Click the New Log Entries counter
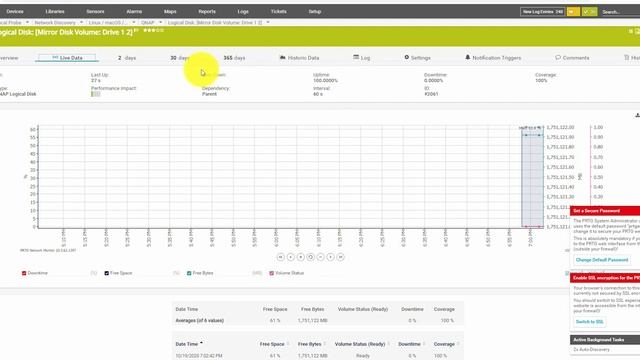 tap(542, 12)
